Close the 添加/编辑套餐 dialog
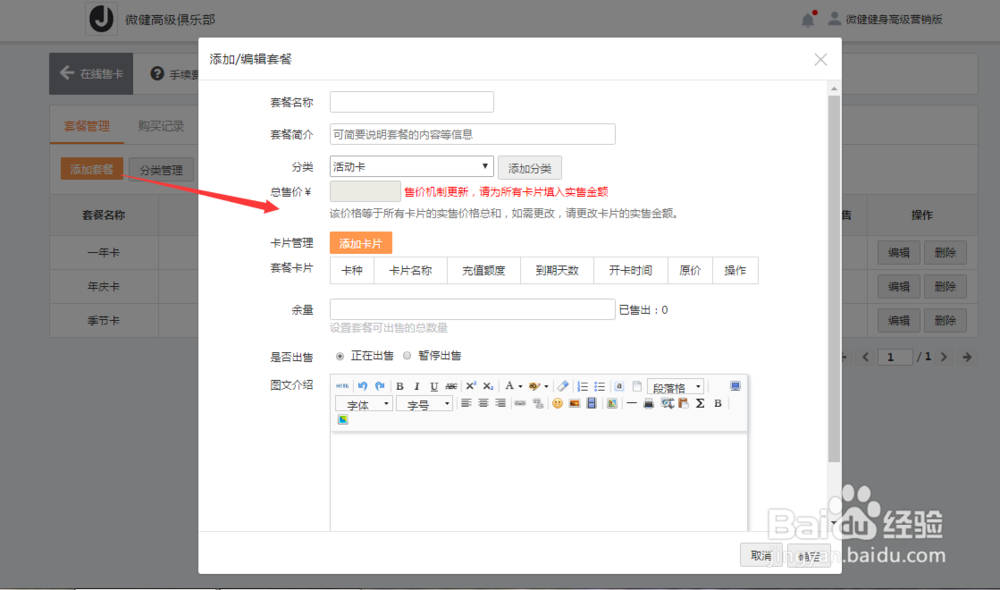The height and width of the screenshot is (590, 1000). coord(821,60)
